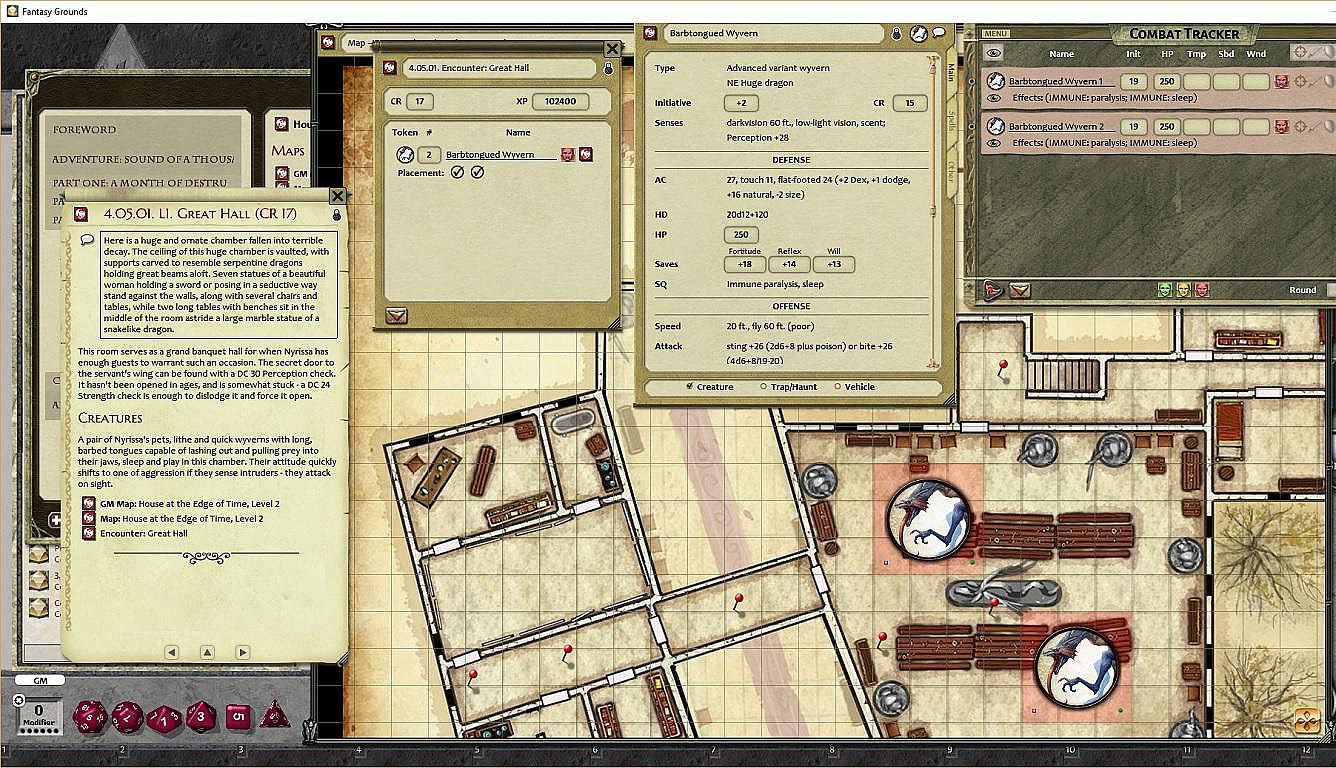Screen dimensions: 1336x768
Task: Click the yellow neutral face icon in Combat Tracker
Action: pos(1183,289)
